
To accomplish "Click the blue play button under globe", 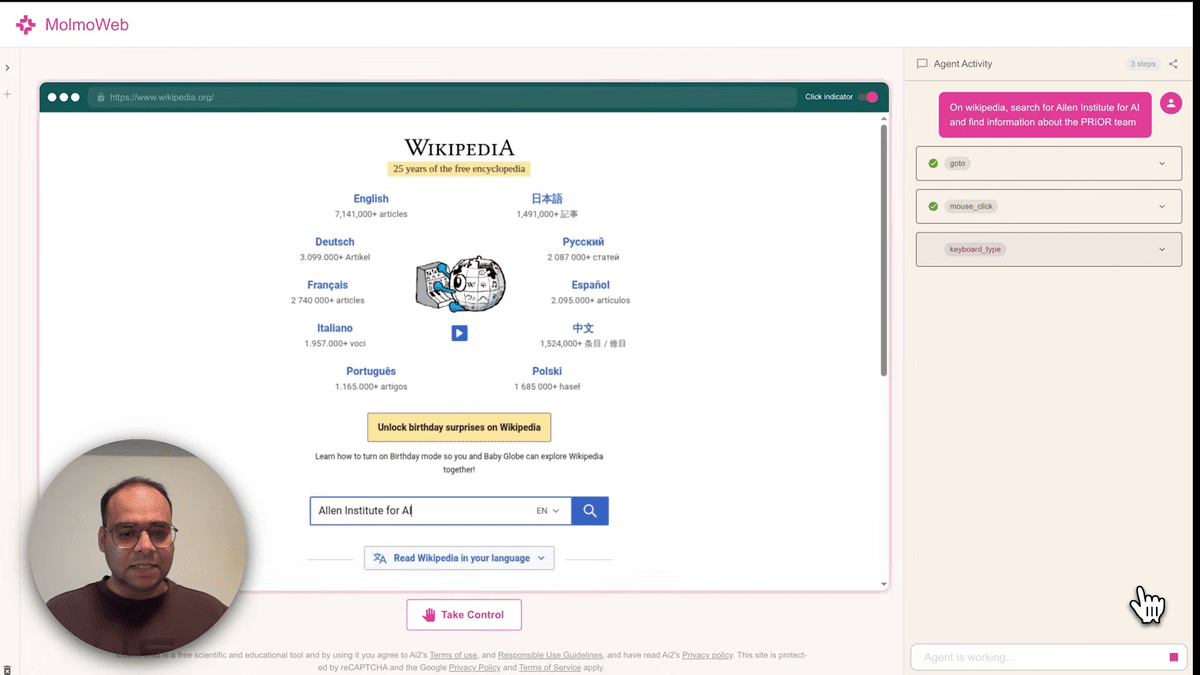I will click(x=459, y=333).
